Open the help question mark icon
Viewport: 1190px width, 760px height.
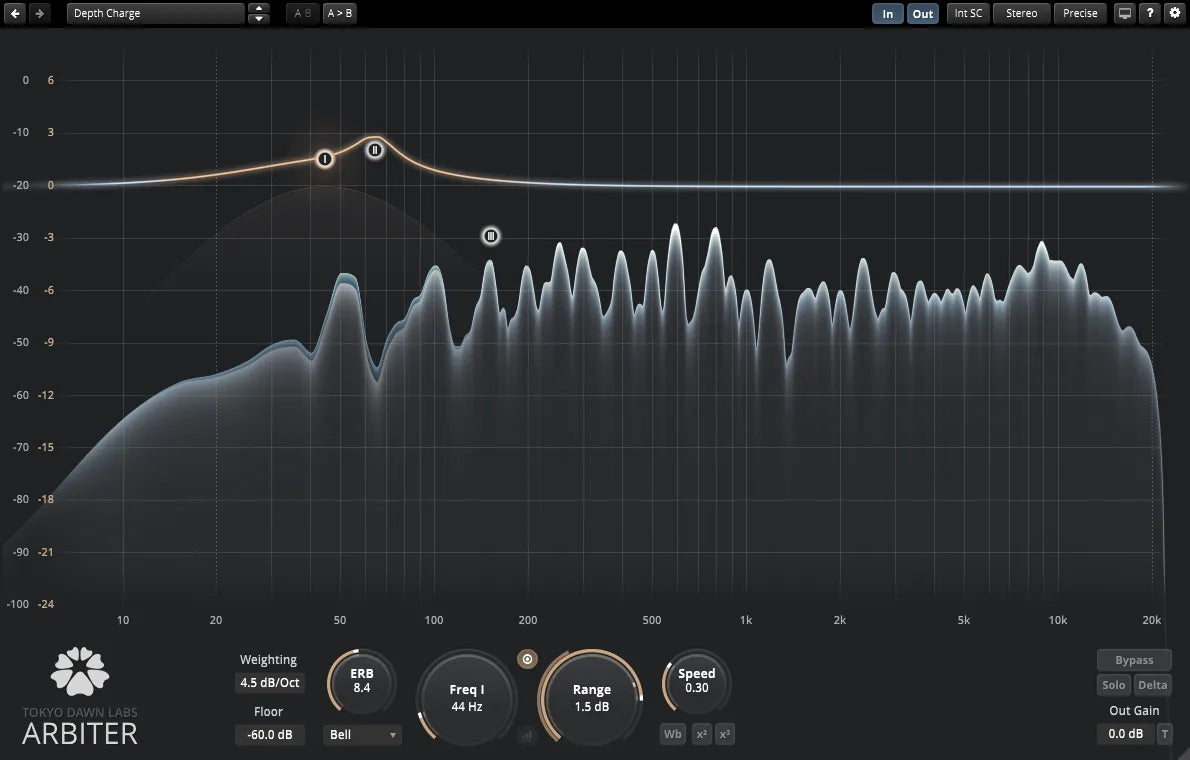(x=1150, y=13)
